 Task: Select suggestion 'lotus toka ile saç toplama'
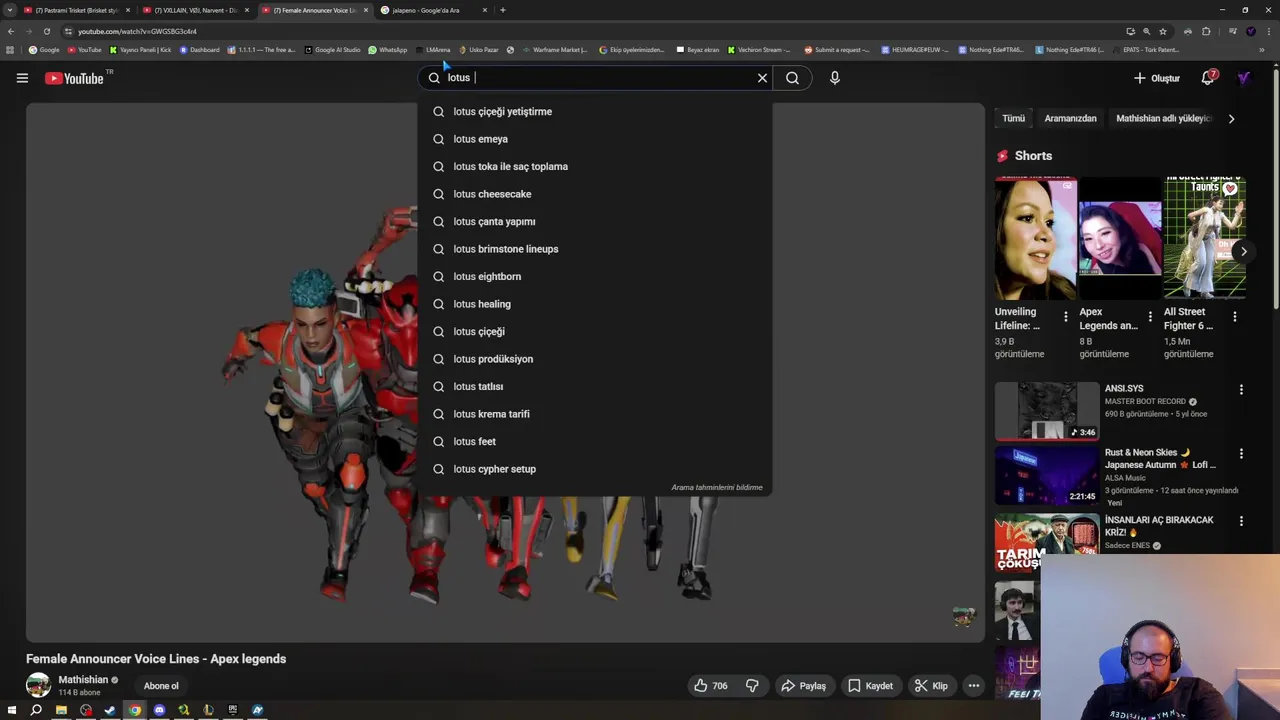click(595, 167)
